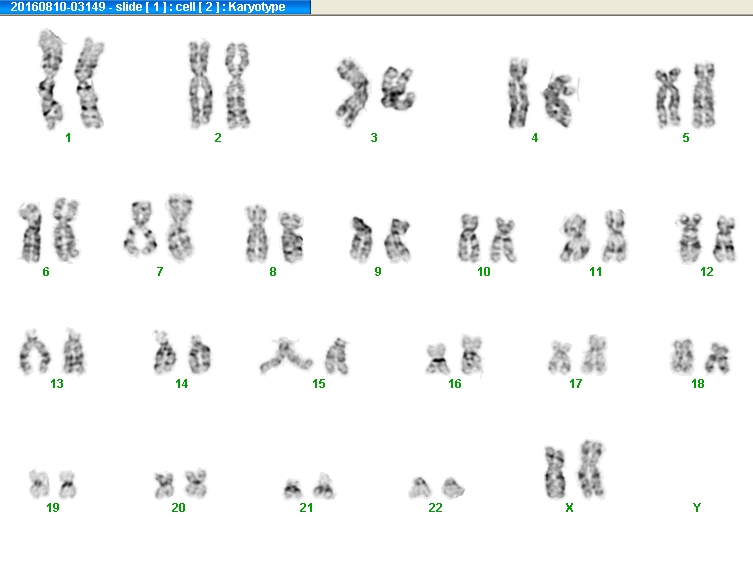The width and height of the screenshot is (753, 575).
Task: Select the chromosome 1 label
Action: tap(68, 138)
